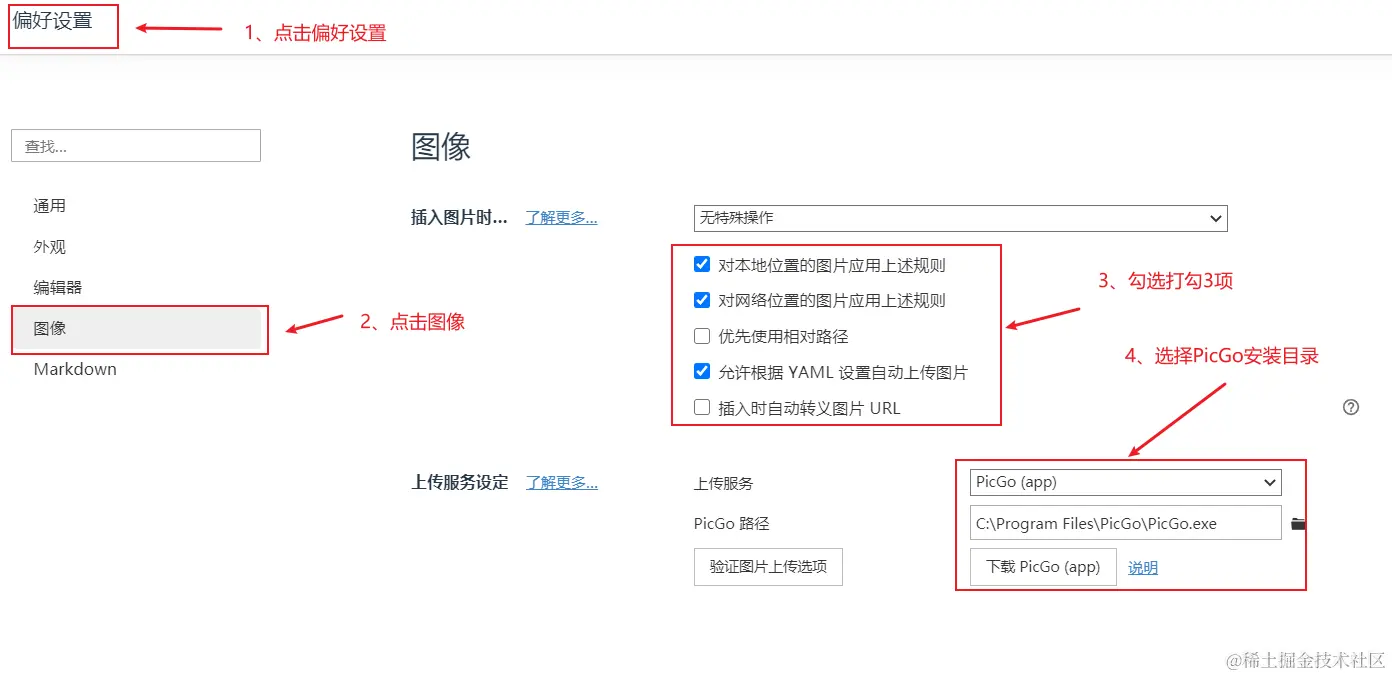Click the 上传服务 label
This screenshot has width=1392, height=677.
click(x=724, y=483)
